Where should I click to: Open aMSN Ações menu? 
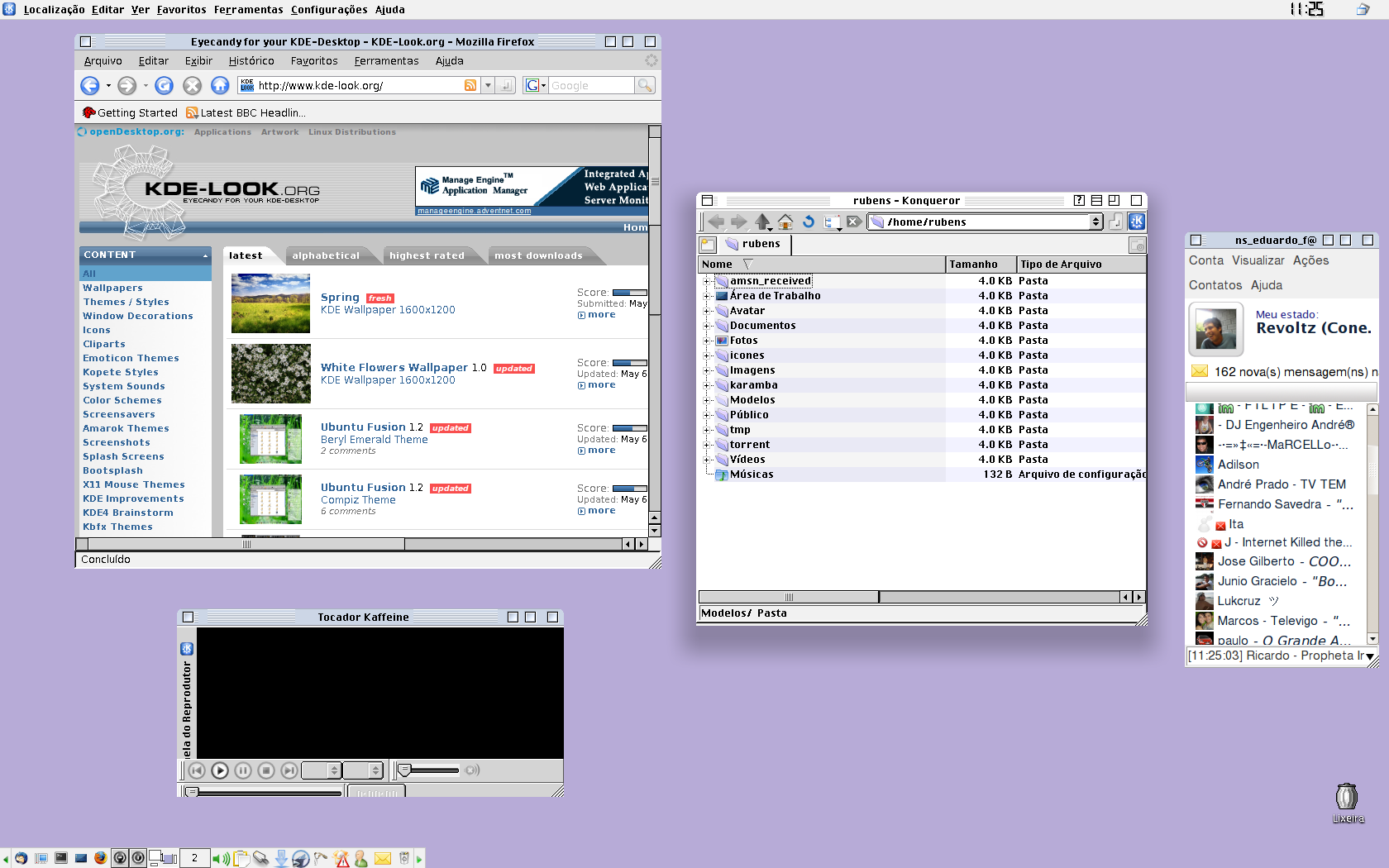coord(1311,260)
